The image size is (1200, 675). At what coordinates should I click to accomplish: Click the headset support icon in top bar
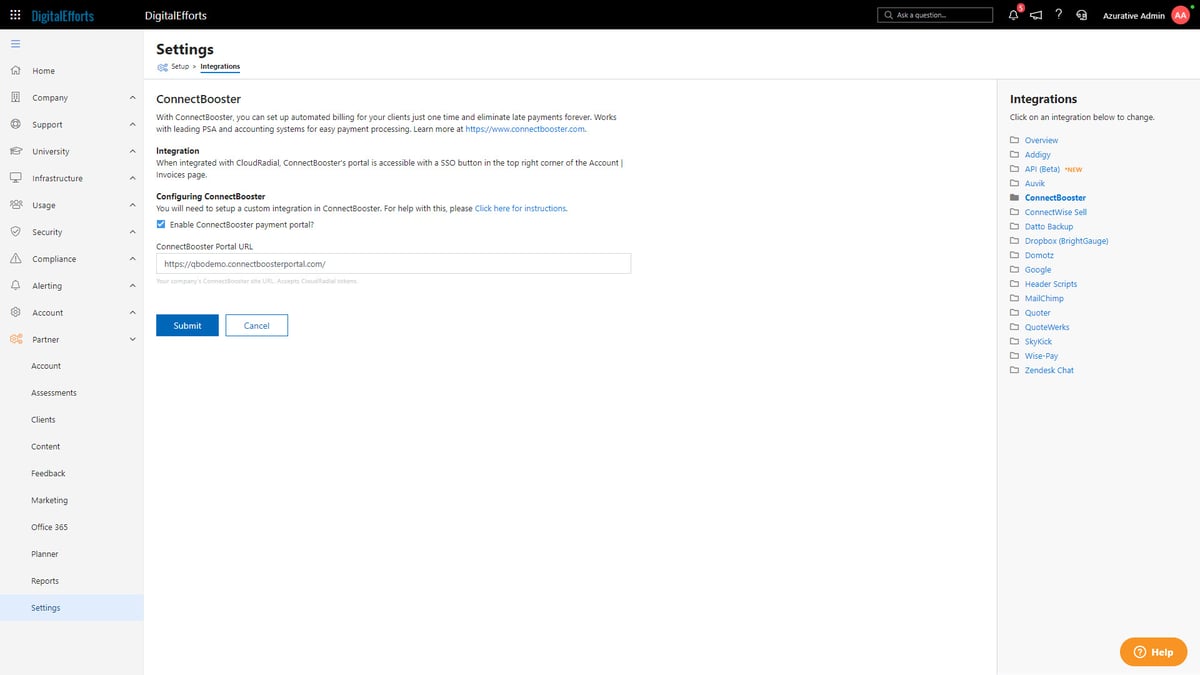pos(1081,15)
